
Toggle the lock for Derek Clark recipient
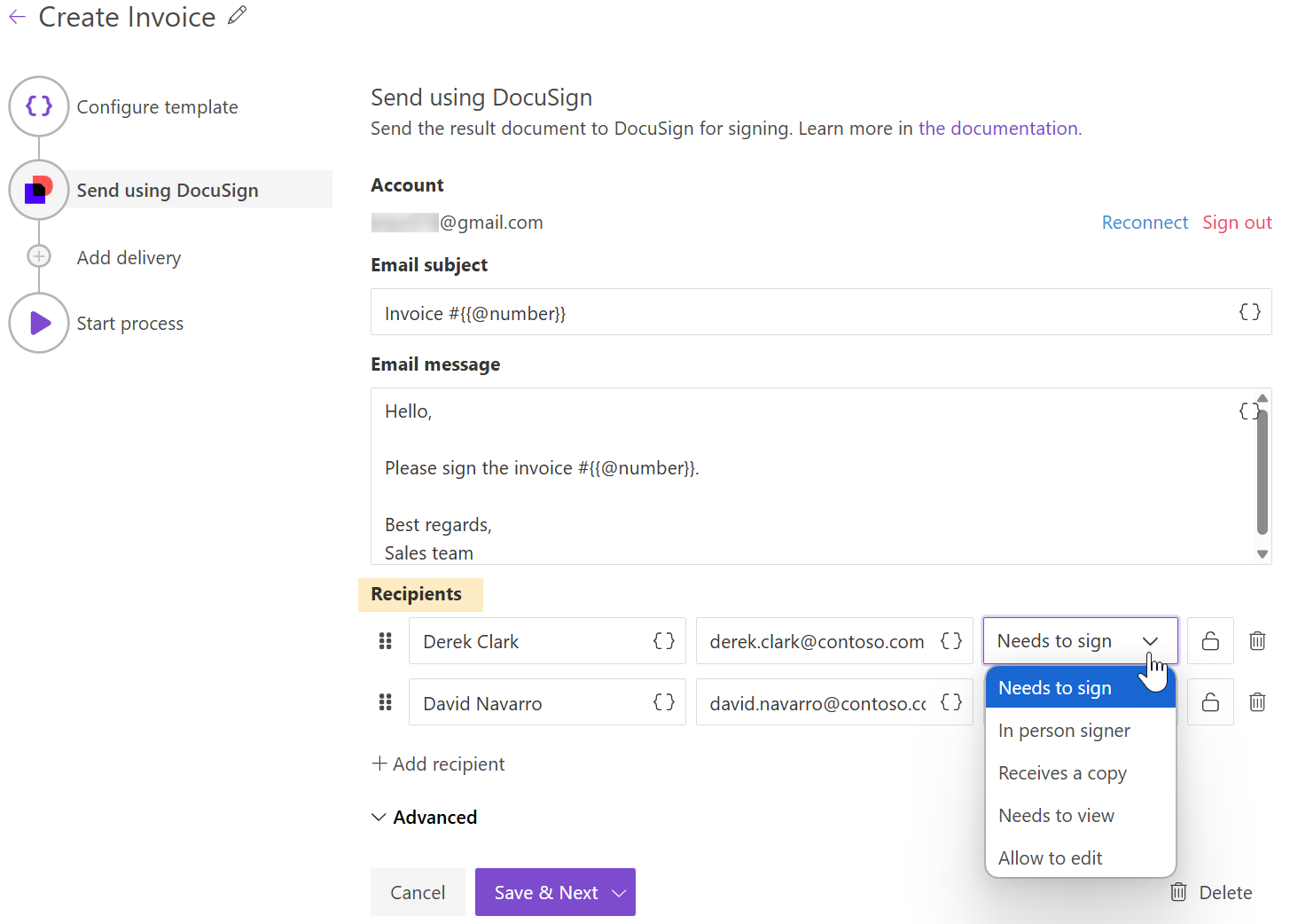tap(1210, 641)
